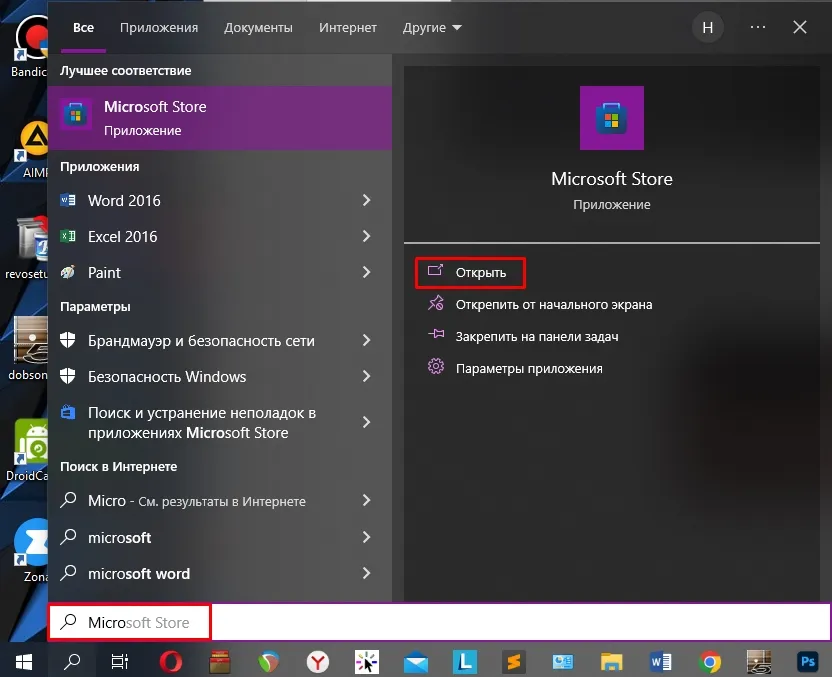
Task: Open the three-dots options menu
Action: [758, 27]
